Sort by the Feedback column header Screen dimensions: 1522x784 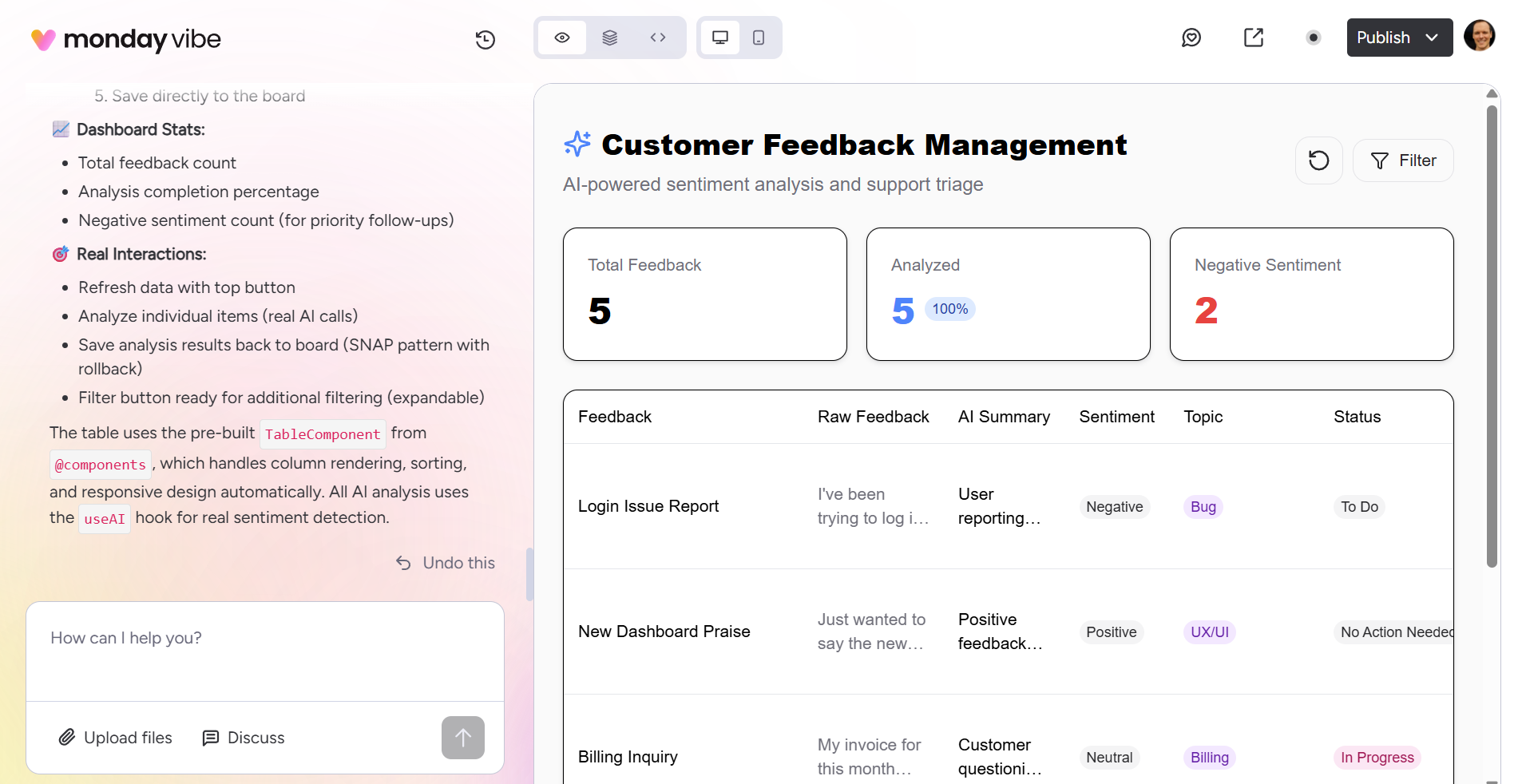click(x=615, y=417)
